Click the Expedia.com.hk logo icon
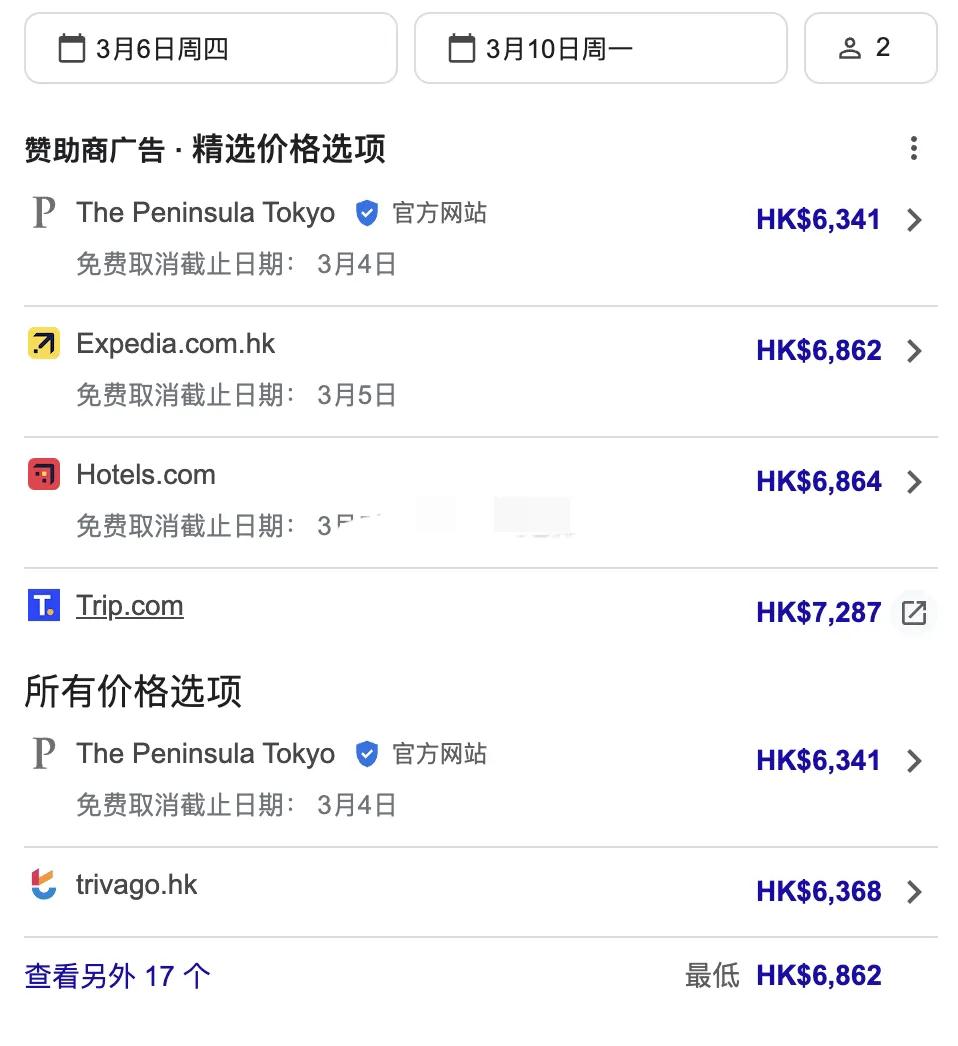 tap(44, 344)
